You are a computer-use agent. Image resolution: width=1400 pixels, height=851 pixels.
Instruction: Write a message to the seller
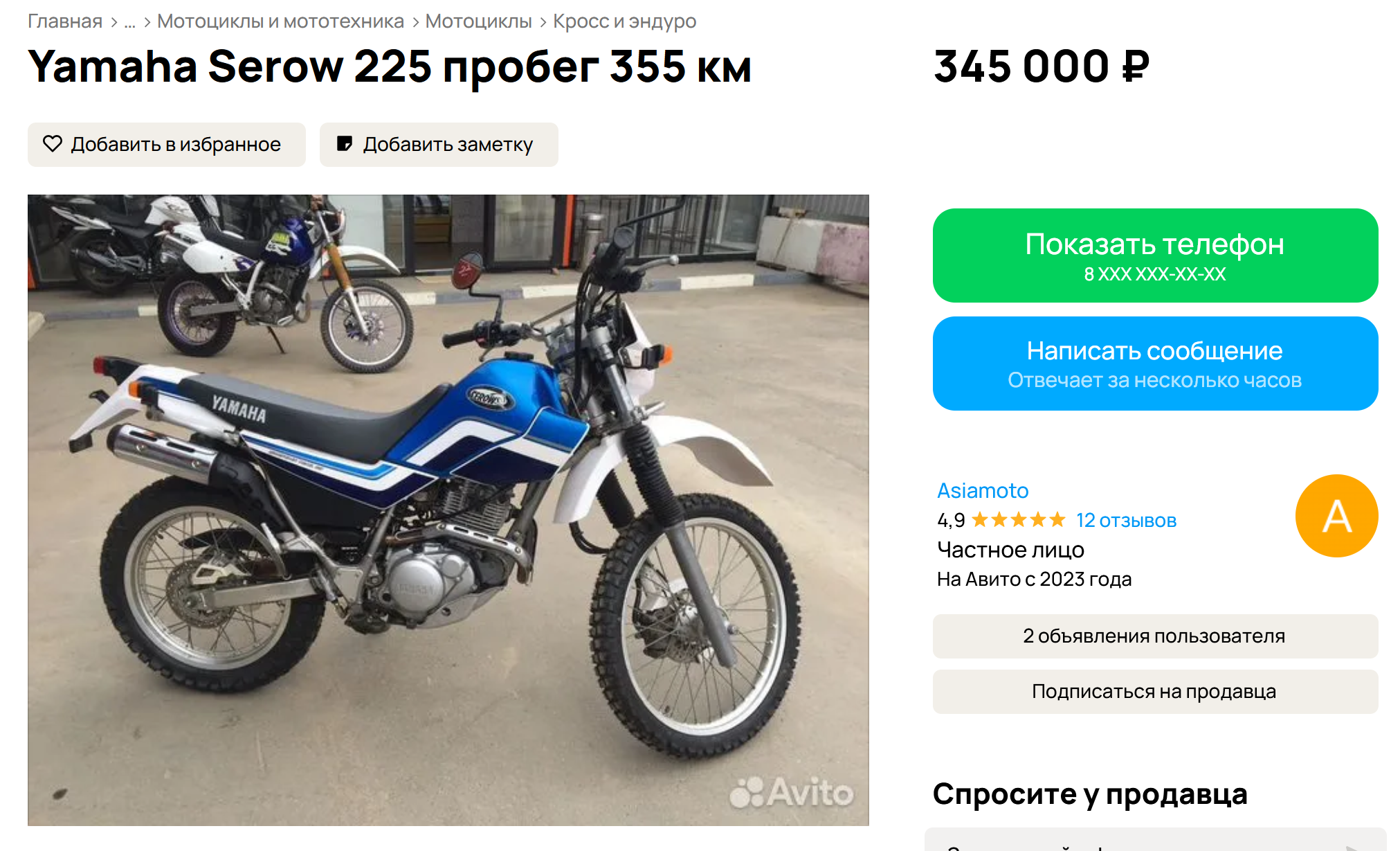(x=1155, y=364)
